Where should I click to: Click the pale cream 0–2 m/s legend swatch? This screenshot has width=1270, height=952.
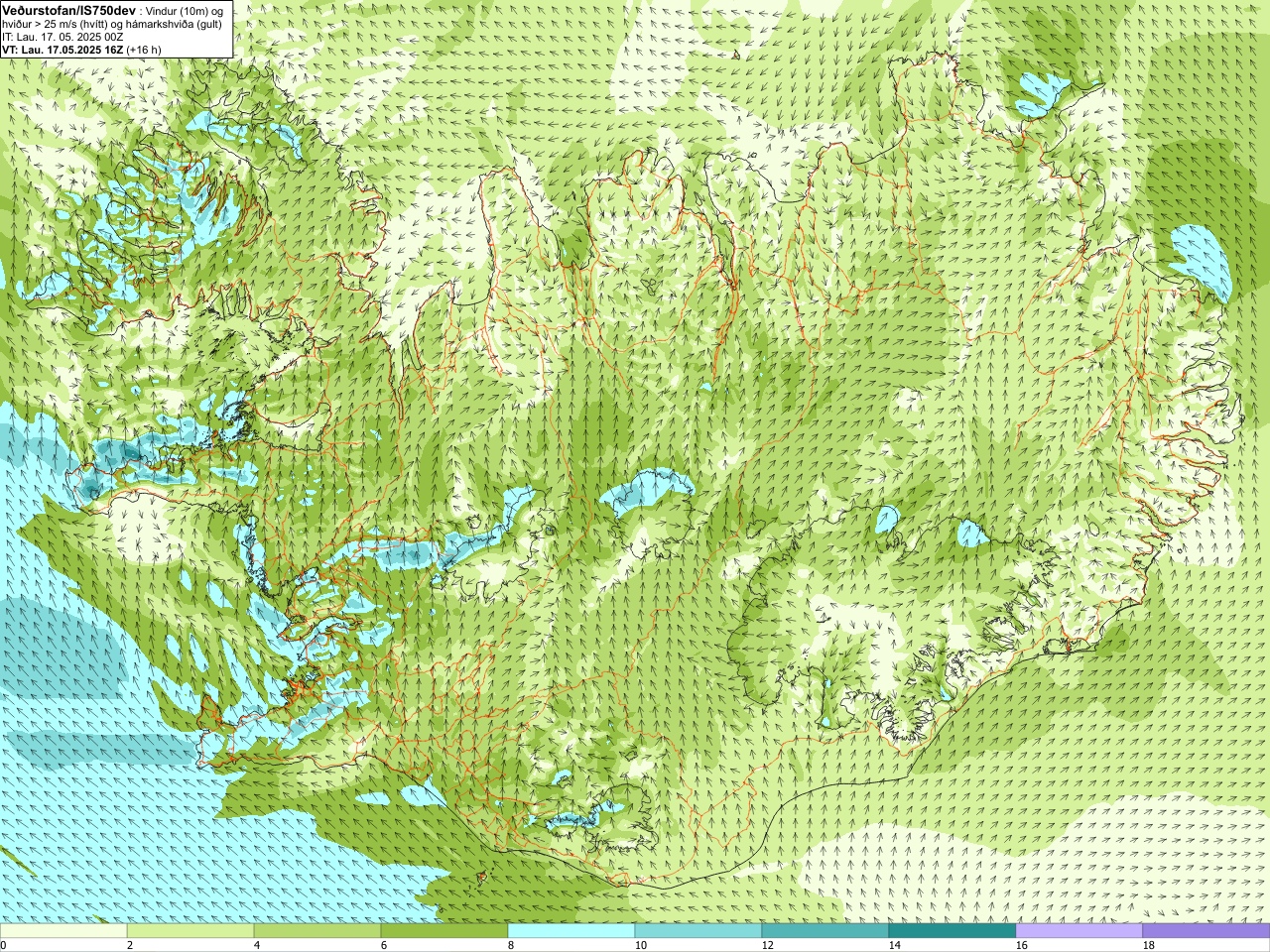[x=63, y=931]
